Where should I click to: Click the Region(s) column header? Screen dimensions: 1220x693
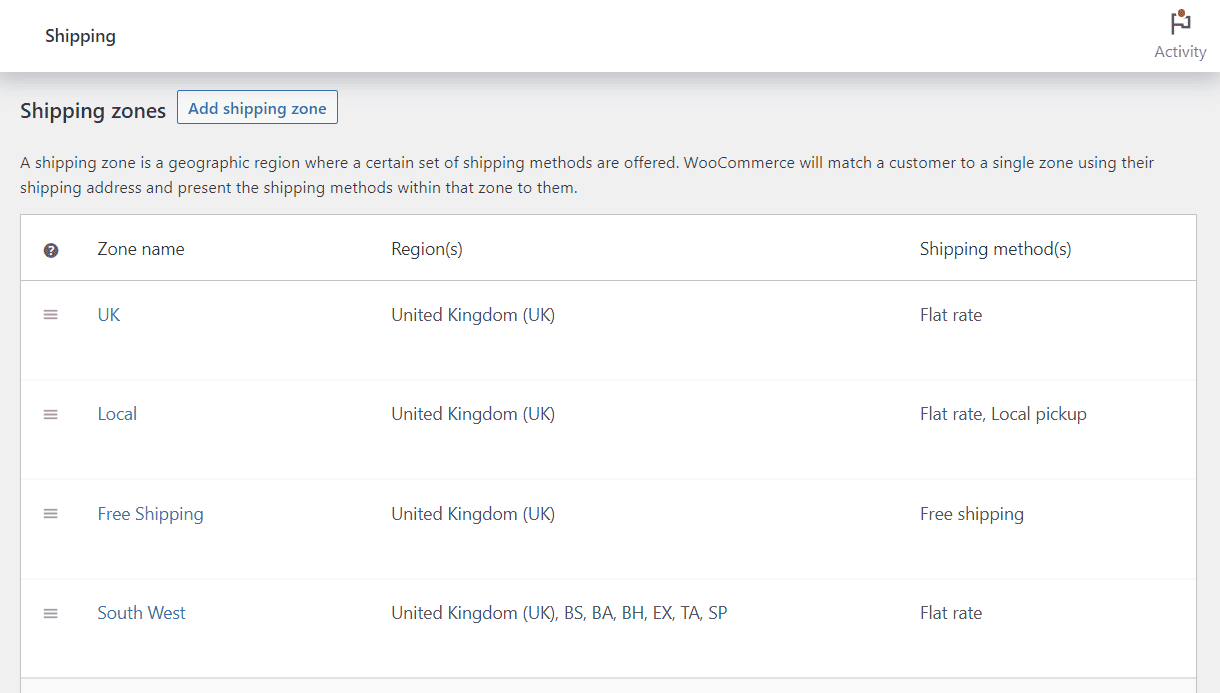click(427, 248)
